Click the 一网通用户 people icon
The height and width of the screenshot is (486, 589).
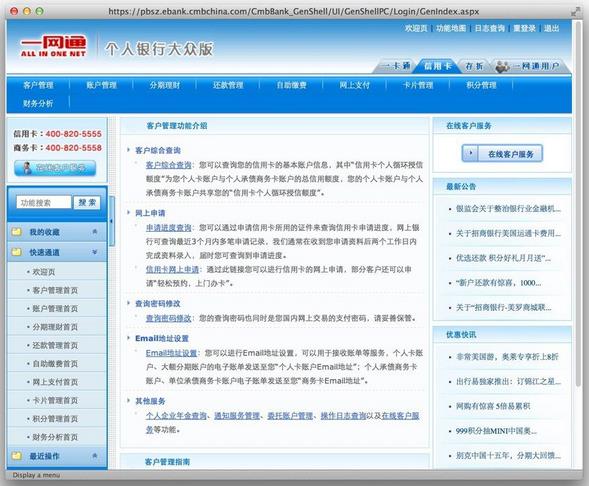tap(503, 66)
